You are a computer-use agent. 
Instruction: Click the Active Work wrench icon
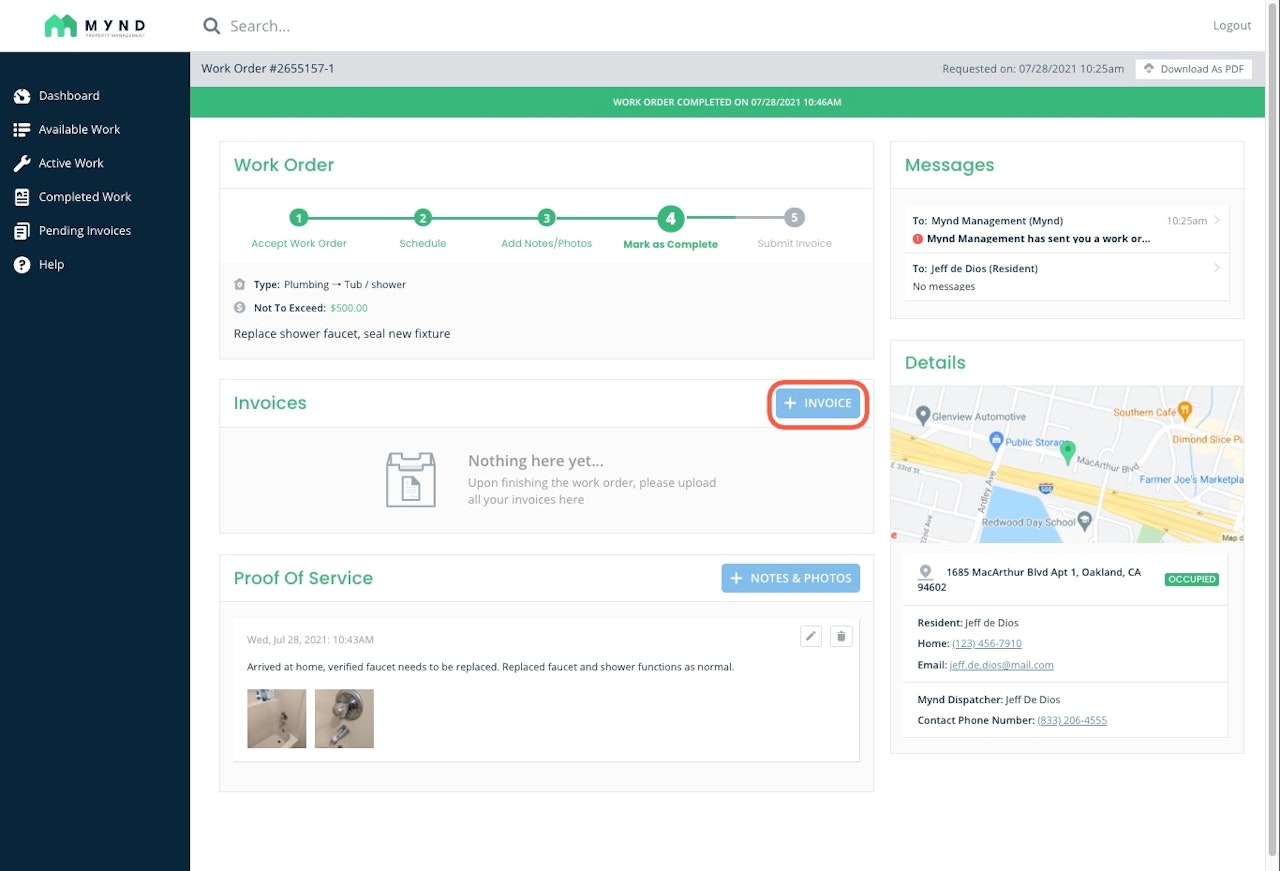pos(22,163)
